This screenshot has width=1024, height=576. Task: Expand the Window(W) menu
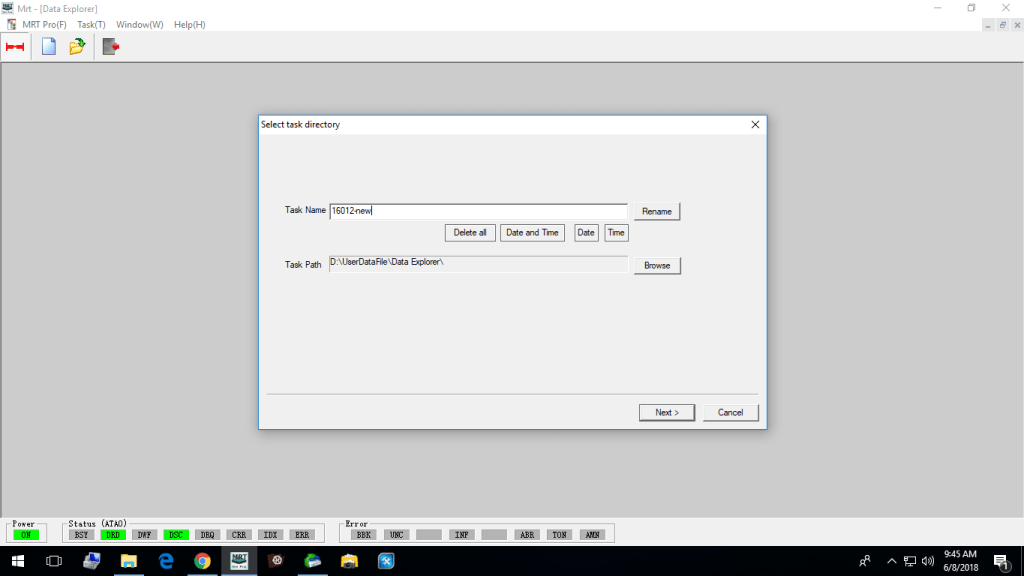pos(139,24)
